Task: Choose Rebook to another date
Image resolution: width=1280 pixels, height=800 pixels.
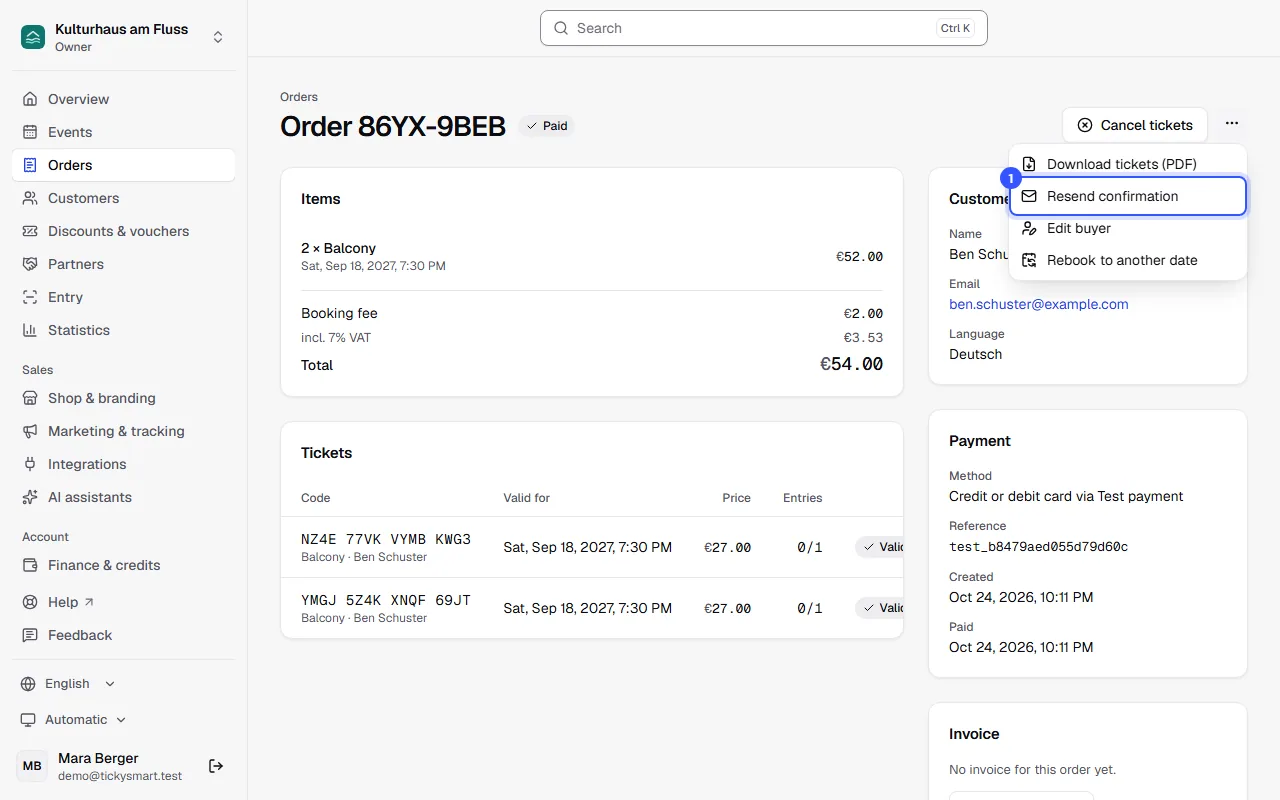Action: [1128, 260]
